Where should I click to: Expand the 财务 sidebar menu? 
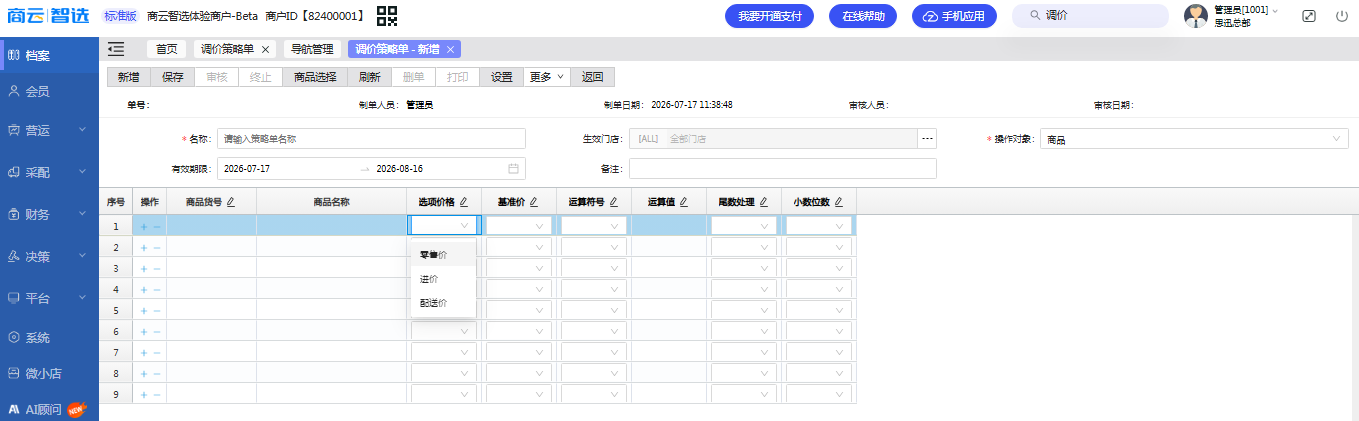click(x=49, y=214)
